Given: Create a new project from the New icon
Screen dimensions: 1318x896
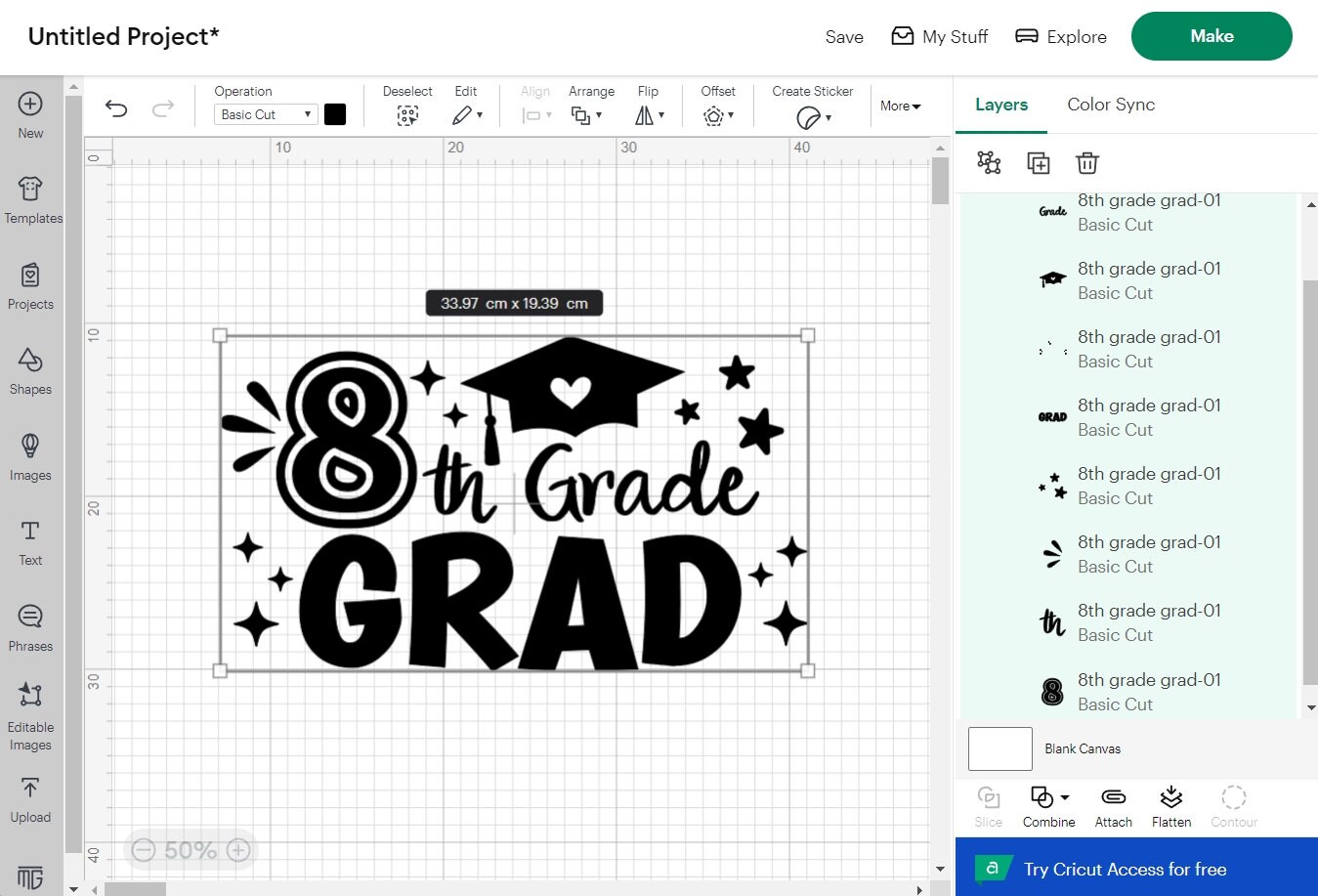Looking at the screenshot, I should [x=30, y=112].
